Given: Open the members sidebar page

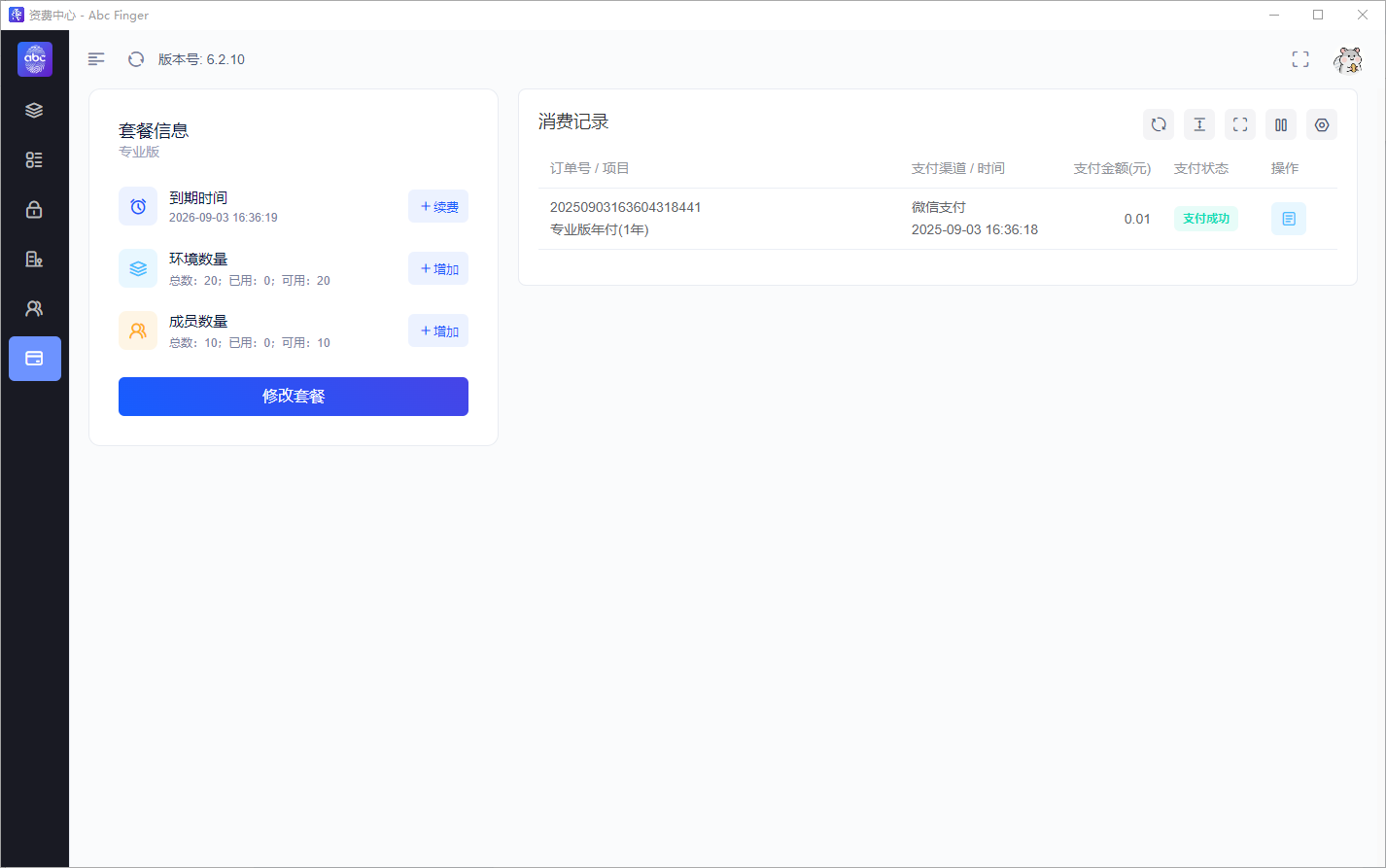Looking at the screenshot, I should [34, 308].
